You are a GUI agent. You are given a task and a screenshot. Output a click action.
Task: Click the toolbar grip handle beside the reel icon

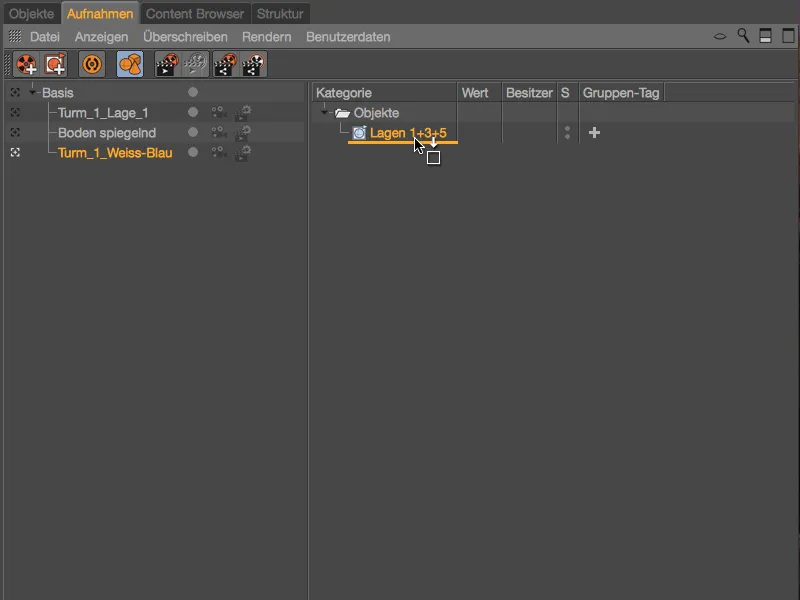pyautogui.click(x=7, y=64)
